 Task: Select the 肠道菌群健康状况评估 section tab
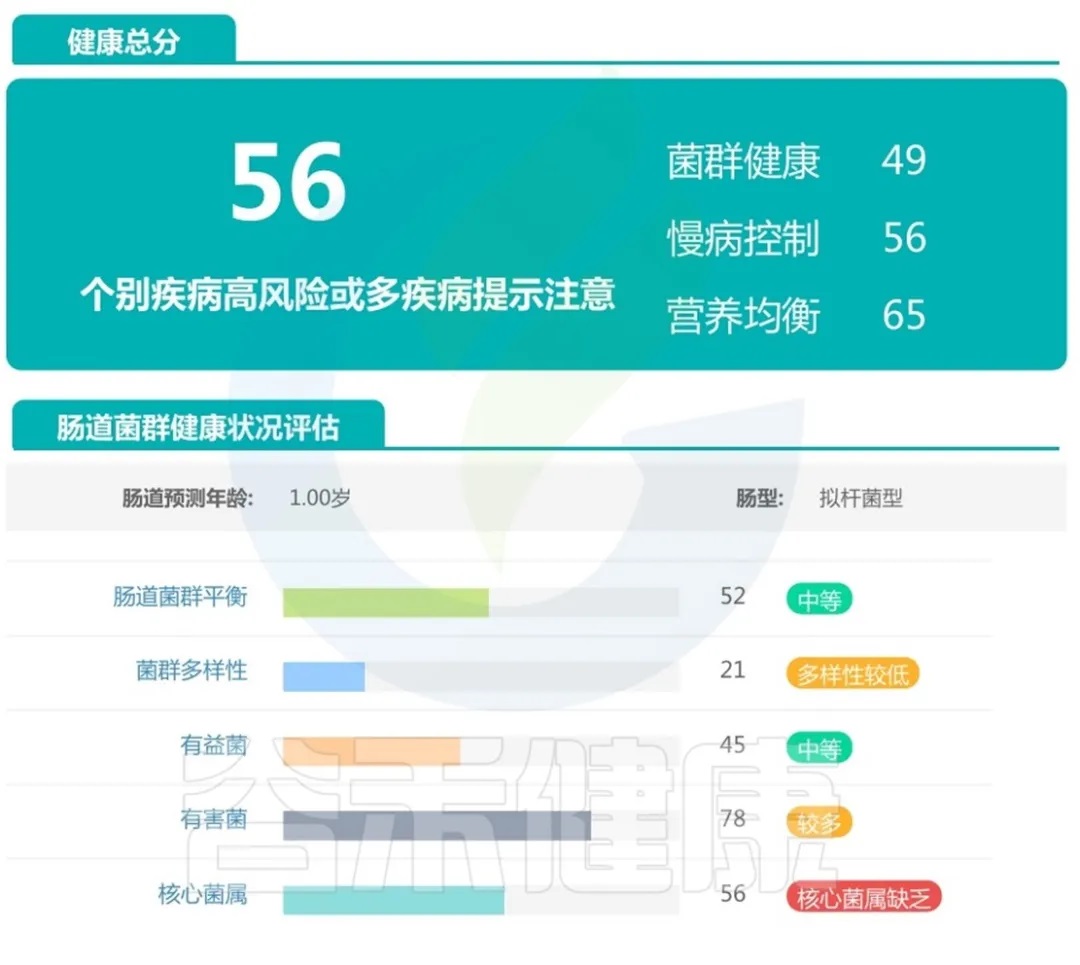point(197,428)
